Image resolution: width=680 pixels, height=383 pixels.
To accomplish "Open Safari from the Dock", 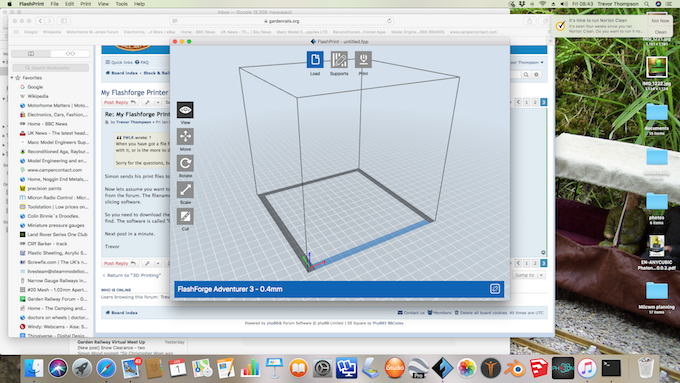I will [106, 368].
